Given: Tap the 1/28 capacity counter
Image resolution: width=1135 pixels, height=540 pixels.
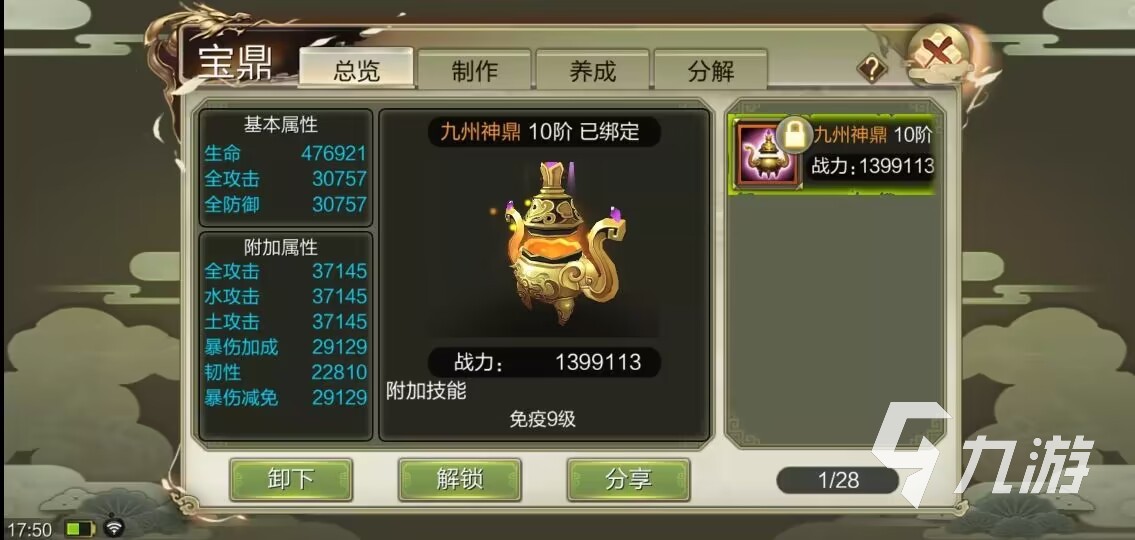Looking at the screenshot, I should coord(837,480).
